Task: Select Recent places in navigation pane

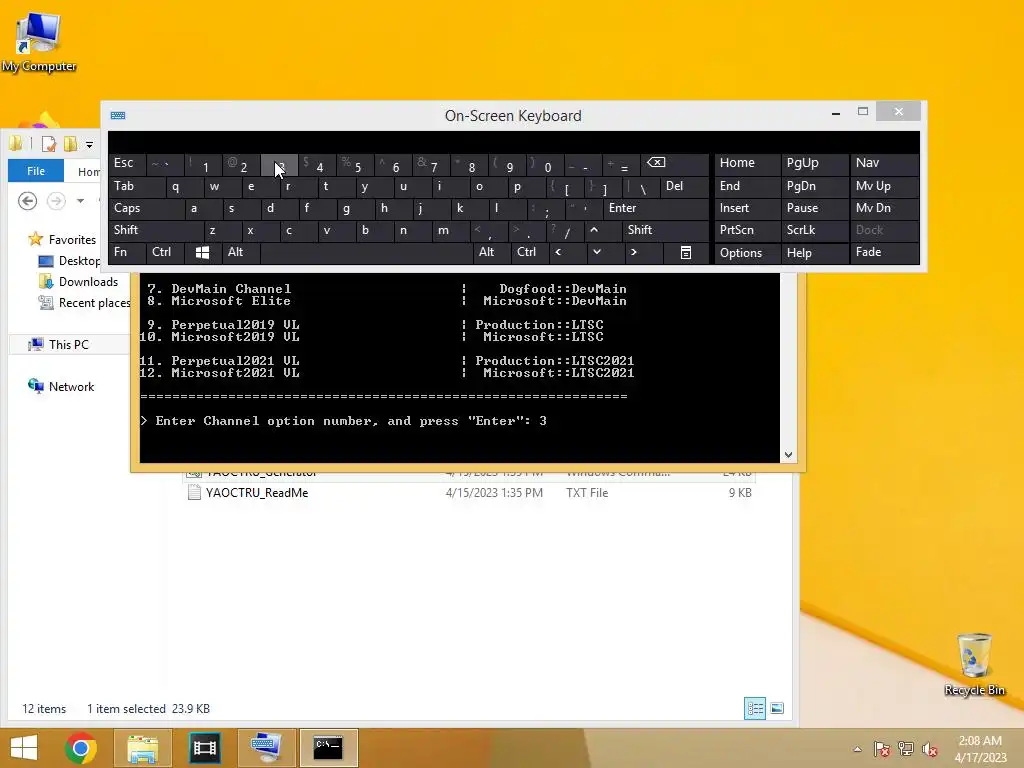Action: pos(84,303)
